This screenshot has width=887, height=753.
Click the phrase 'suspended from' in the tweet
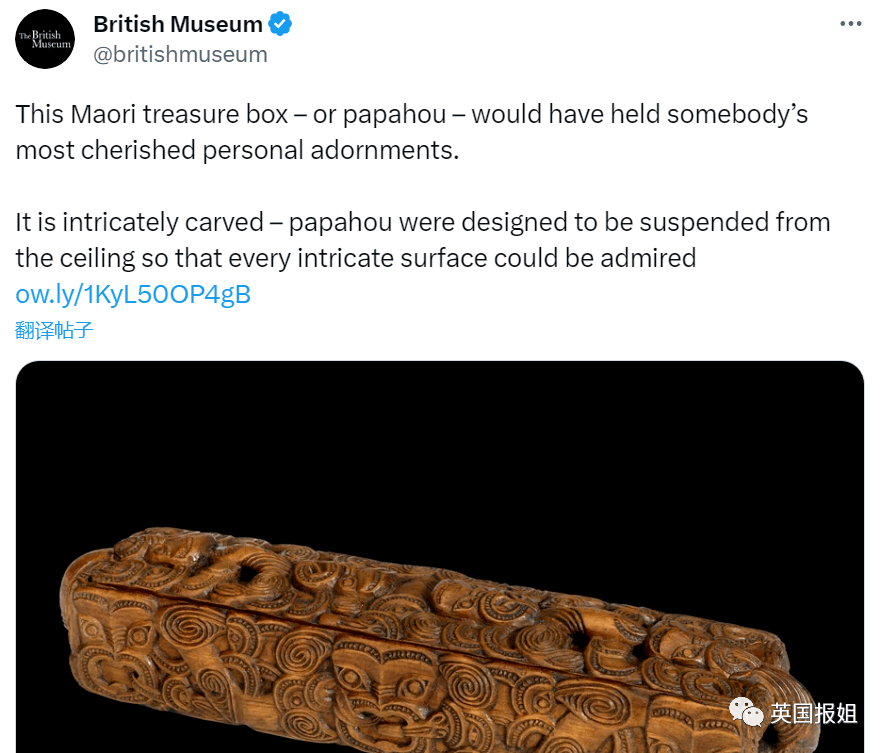tap(735, 222)
